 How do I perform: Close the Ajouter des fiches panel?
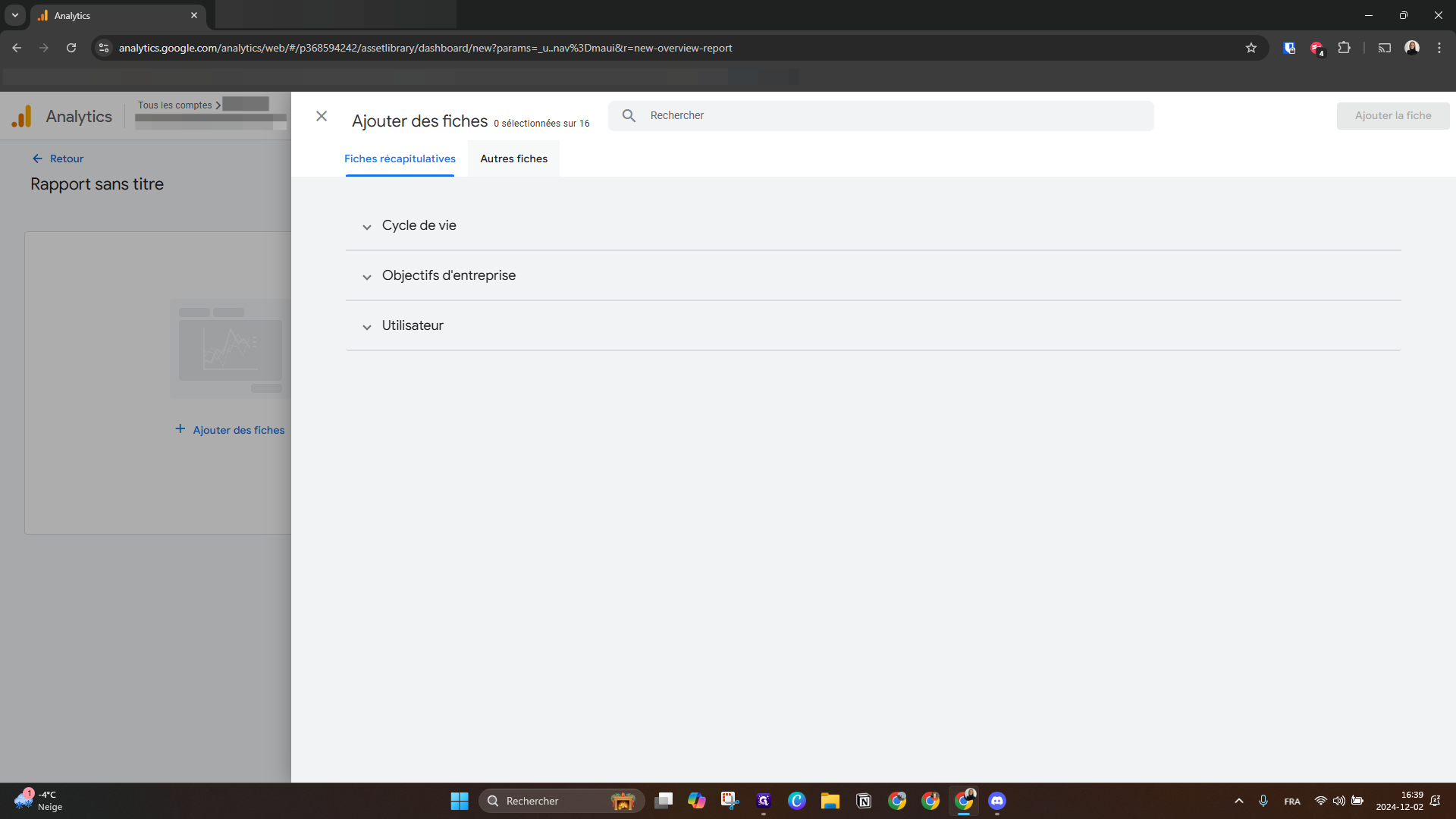click(x=322, y=116)
